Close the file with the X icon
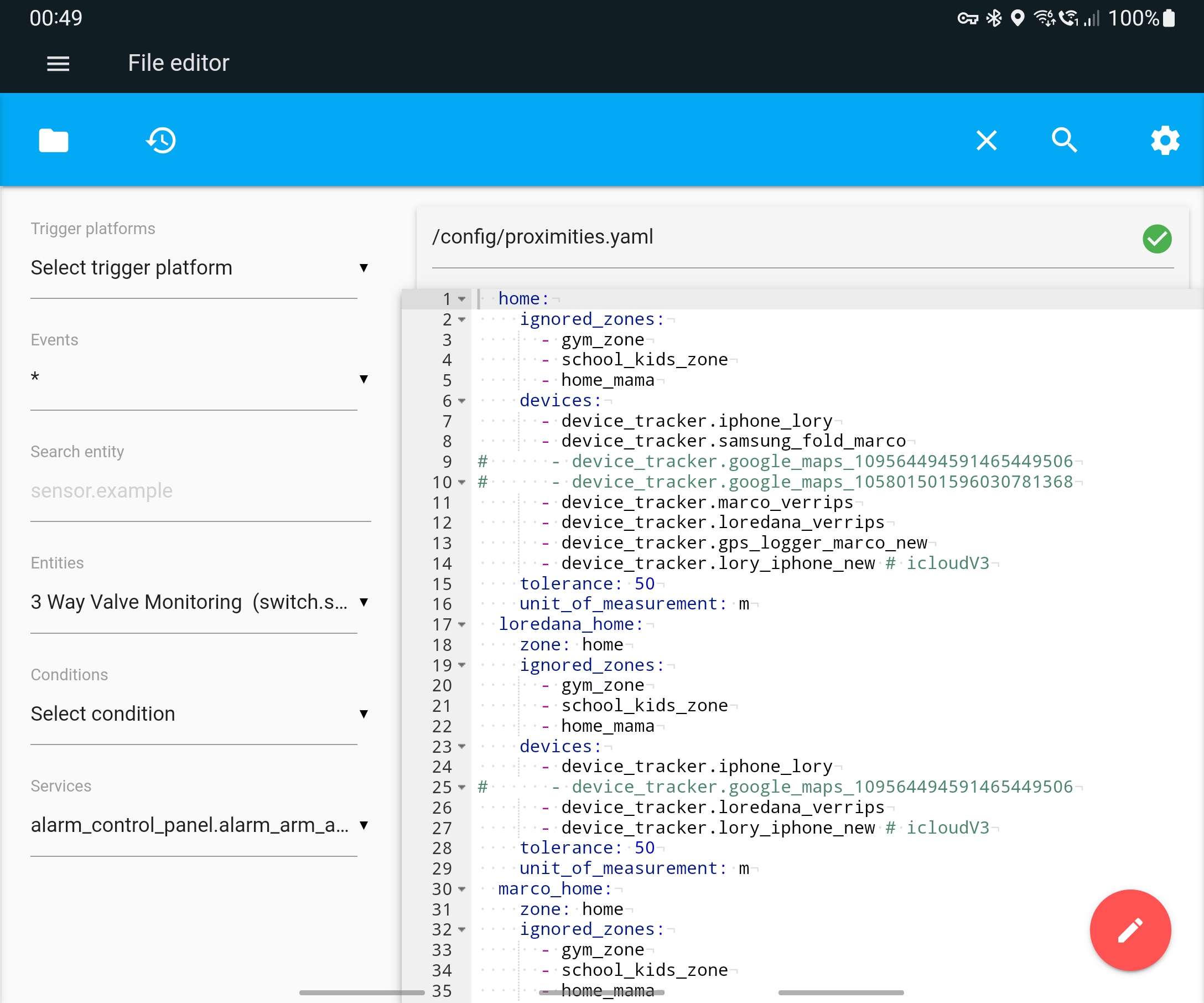This screenshot has width=1204, height=1003. (986, 141)
